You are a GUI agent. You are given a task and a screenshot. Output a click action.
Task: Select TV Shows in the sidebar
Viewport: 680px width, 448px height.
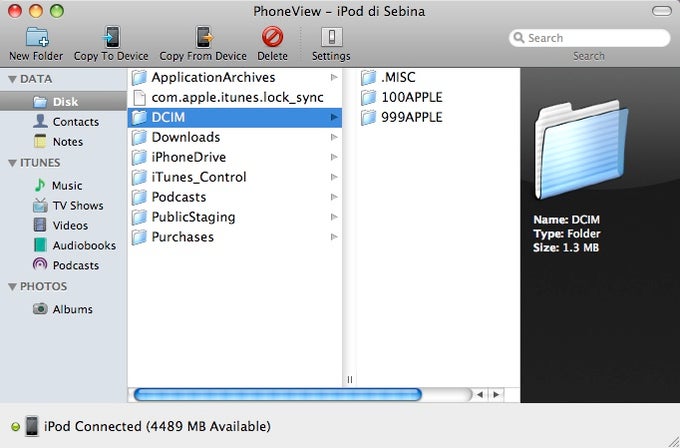(63, 205)
